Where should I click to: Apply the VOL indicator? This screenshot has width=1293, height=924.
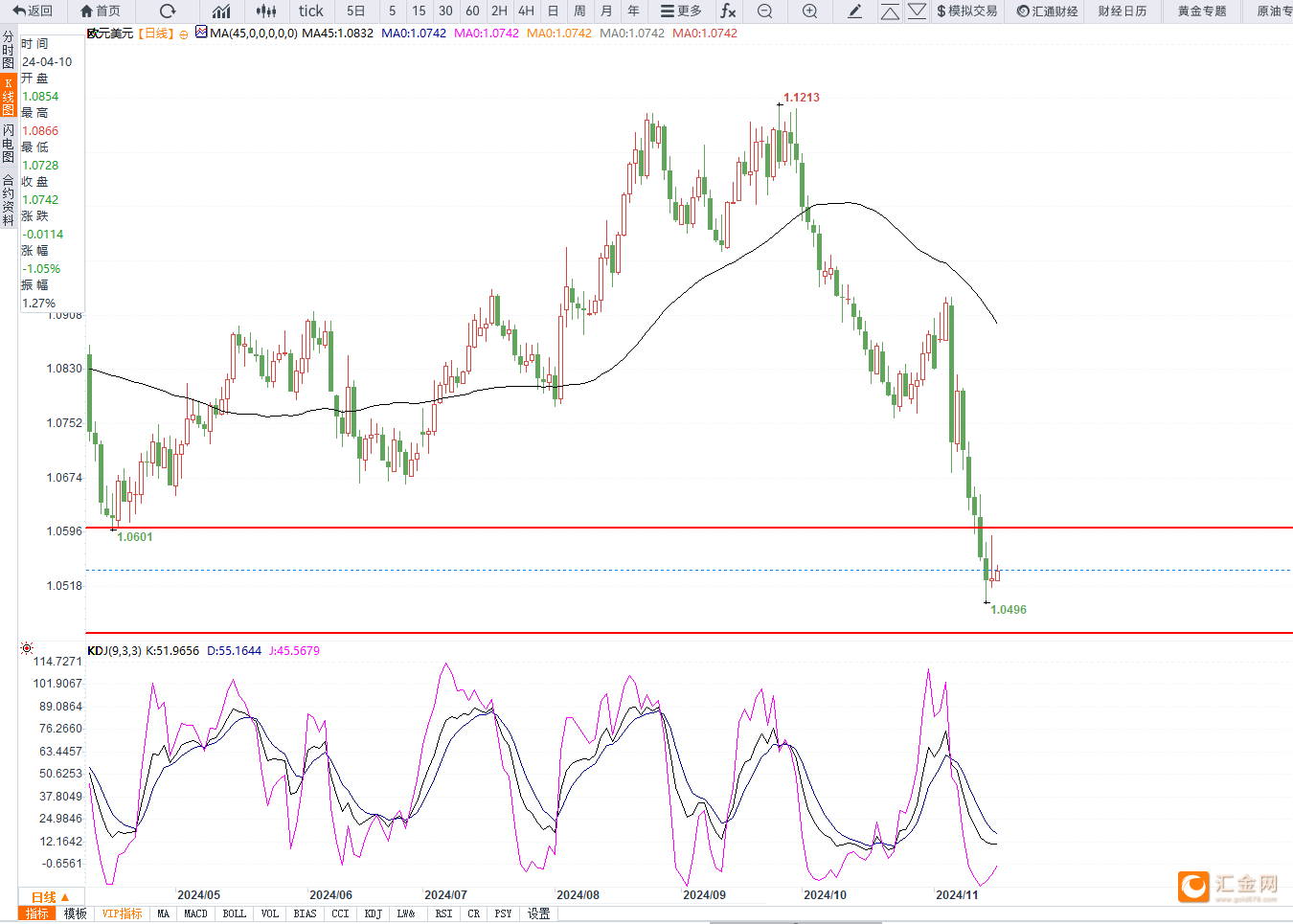[270, 913]
